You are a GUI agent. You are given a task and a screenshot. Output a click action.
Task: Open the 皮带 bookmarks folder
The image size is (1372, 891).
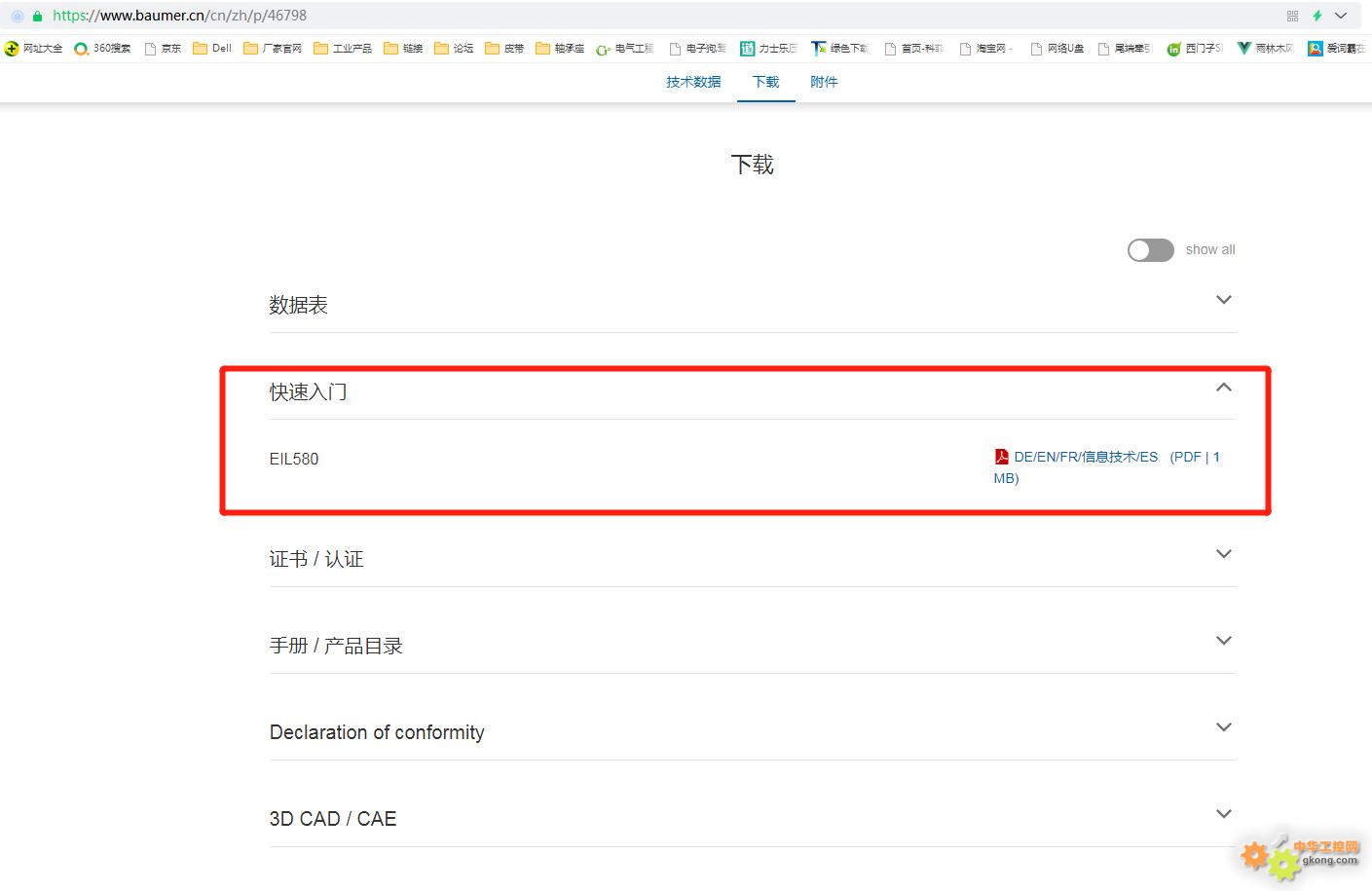point(504,48)
